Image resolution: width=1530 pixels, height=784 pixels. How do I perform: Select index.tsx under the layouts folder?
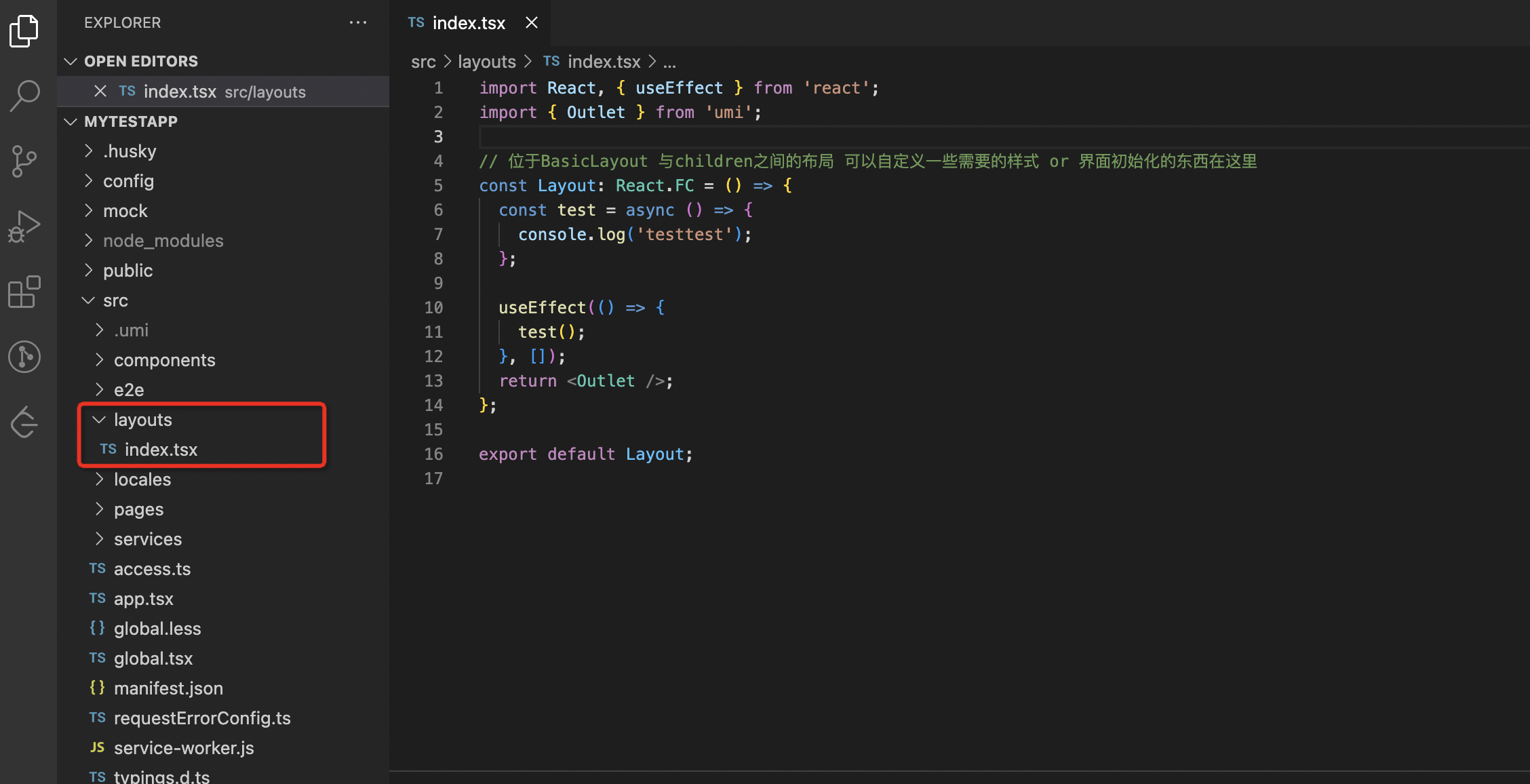point(161,449)
